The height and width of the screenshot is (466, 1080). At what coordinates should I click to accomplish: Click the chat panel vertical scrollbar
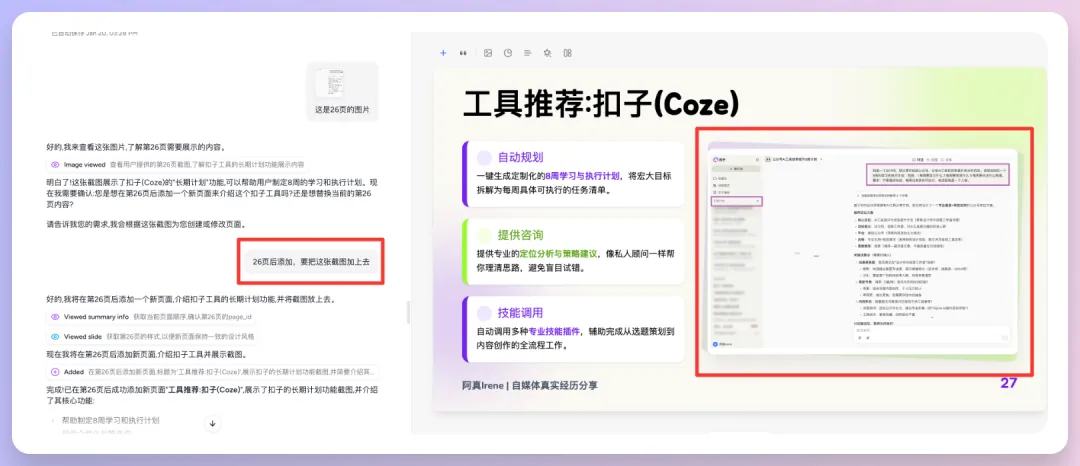click(408, 313)
